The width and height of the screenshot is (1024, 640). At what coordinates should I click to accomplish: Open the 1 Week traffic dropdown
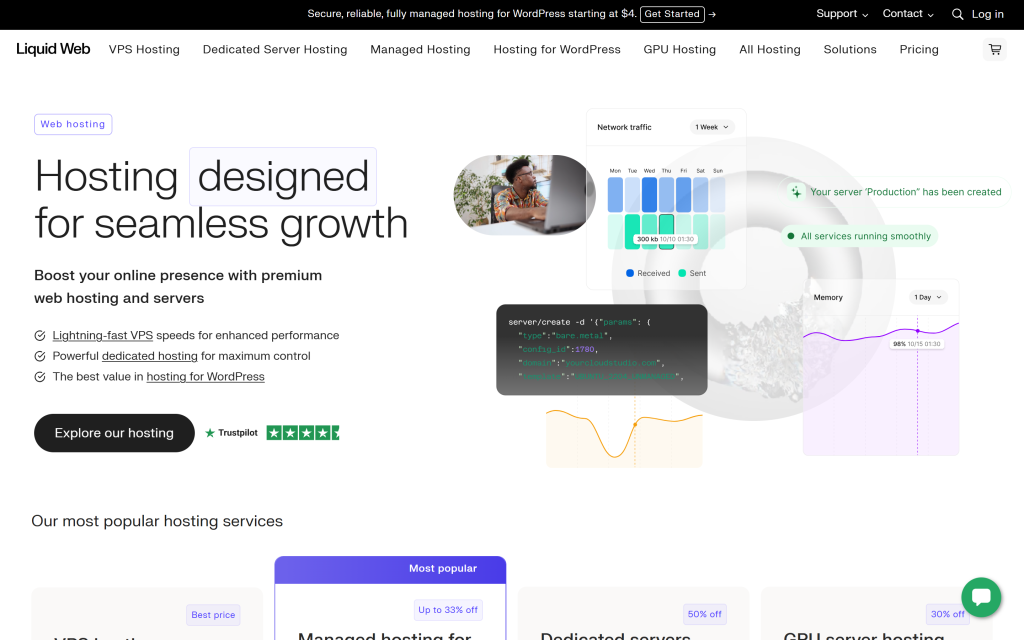712,127
